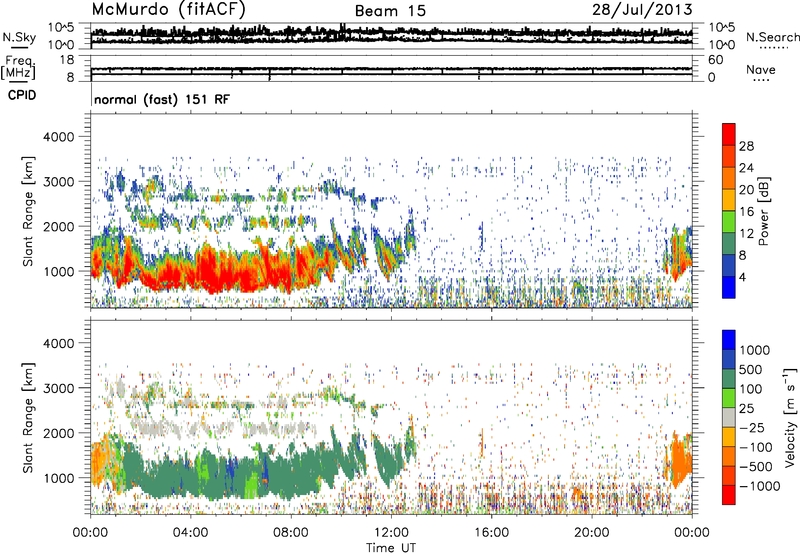Screen dimensions: 800x554
Task: Click the date '28/Jul/2013'
Action: pyautogui.click(x=642, y=10)
